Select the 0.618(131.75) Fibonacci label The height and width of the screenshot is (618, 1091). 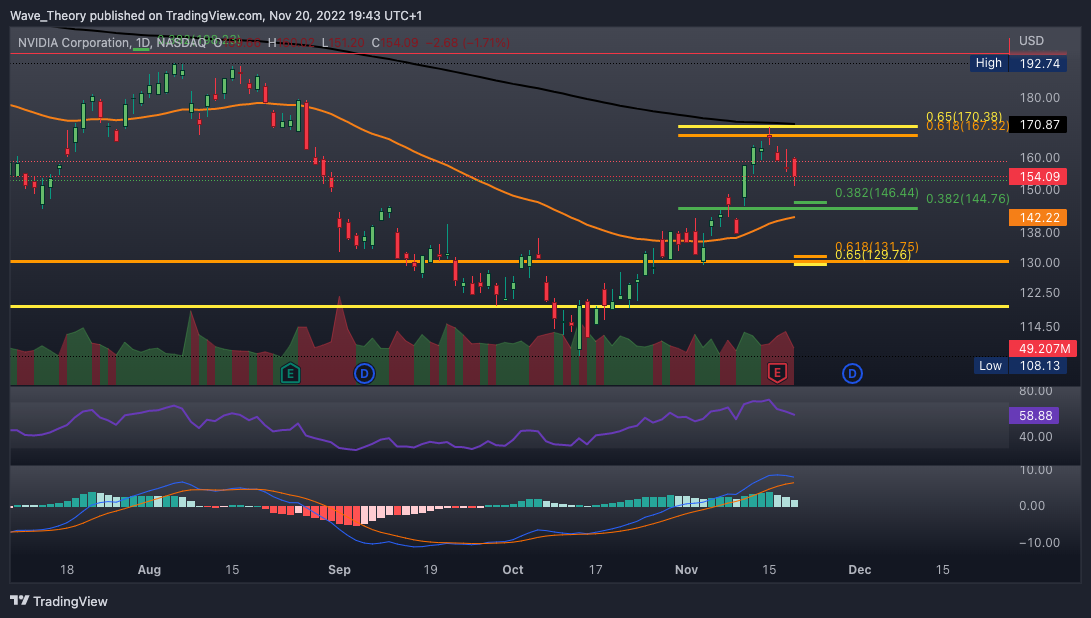[x=877, y=246]
